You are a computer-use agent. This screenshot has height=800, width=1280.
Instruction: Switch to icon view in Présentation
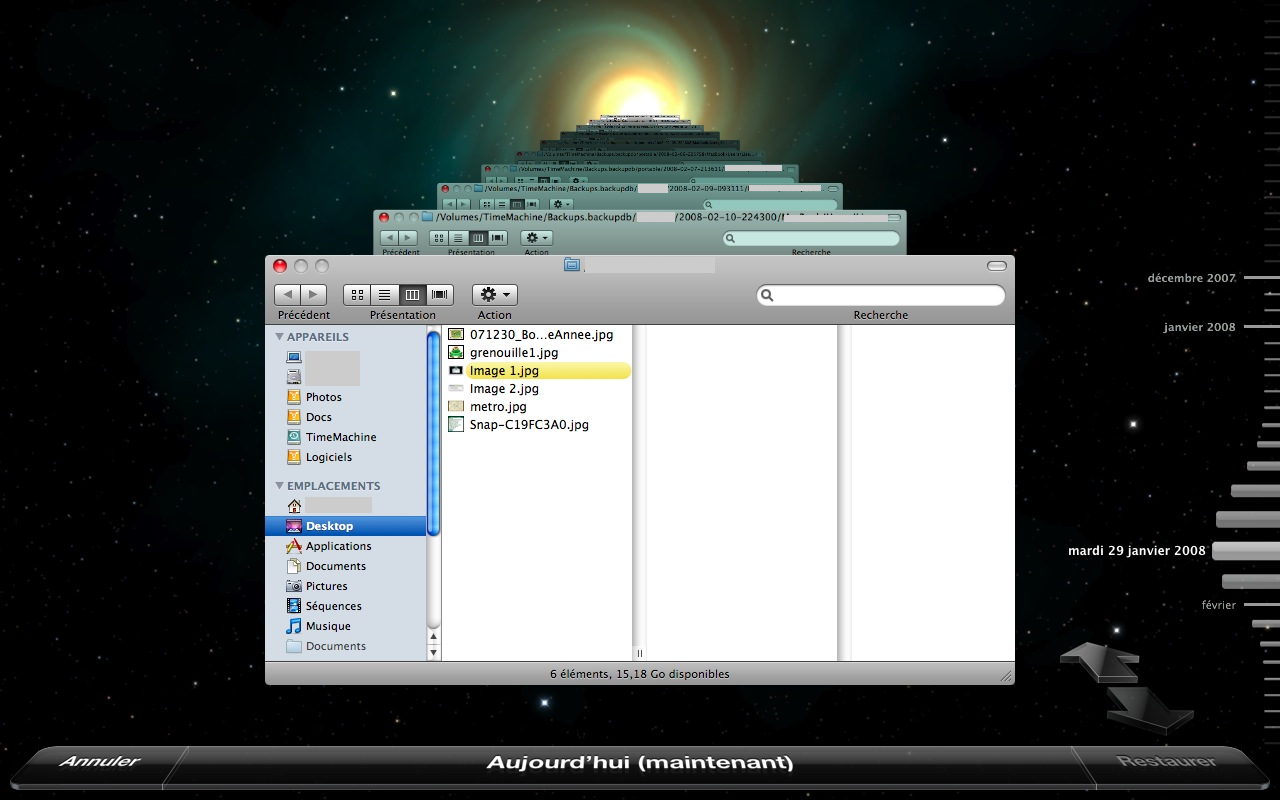tap(357, 294)
